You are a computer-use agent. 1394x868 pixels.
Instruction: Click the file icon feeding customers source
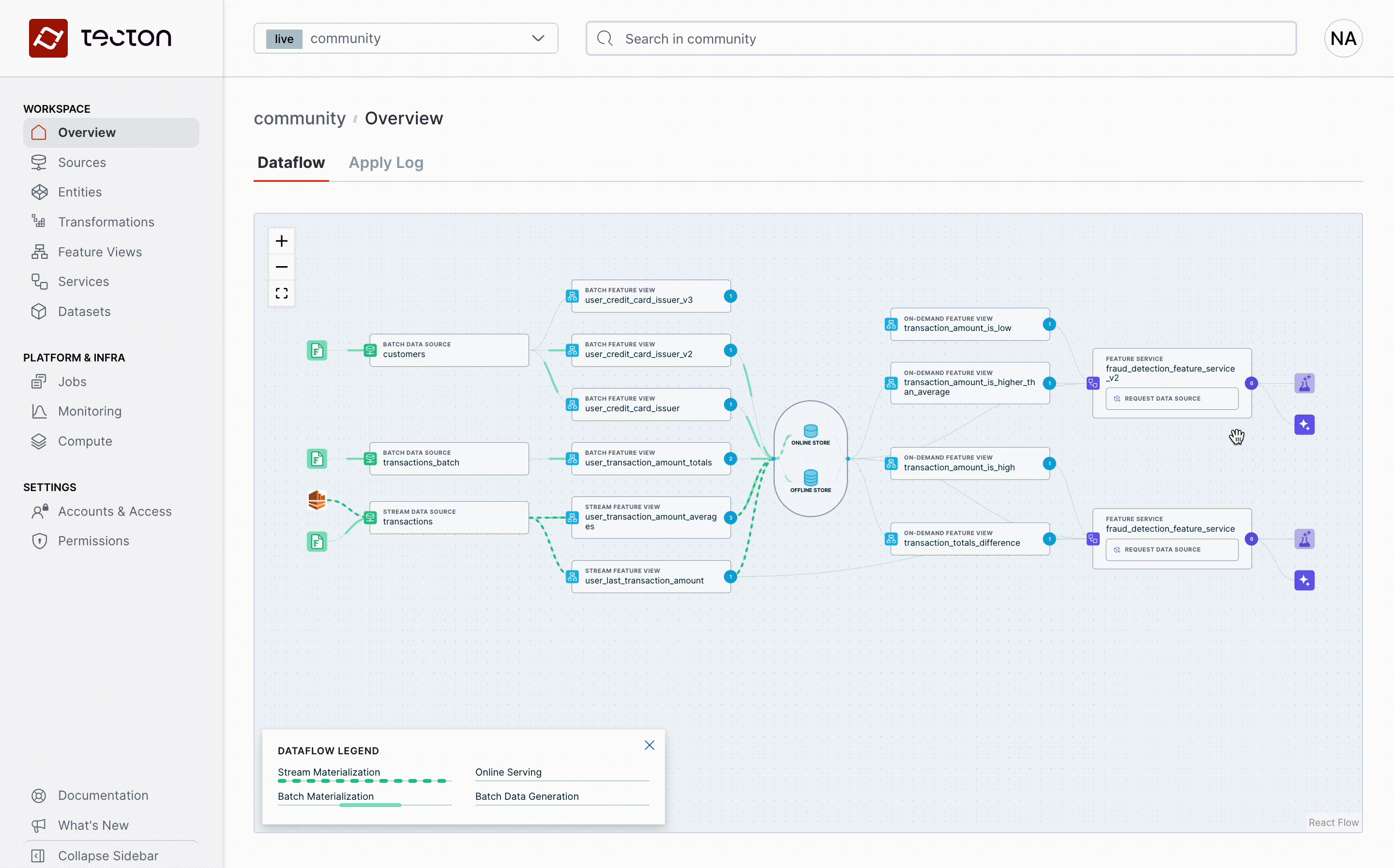point(317,350)
